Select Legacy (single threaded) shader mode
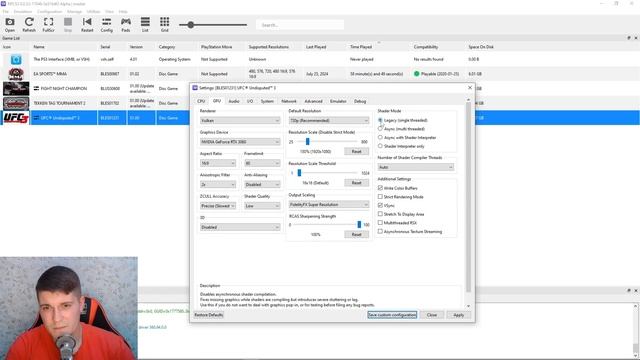Screen dimensions: 640x360 [380, 120]
